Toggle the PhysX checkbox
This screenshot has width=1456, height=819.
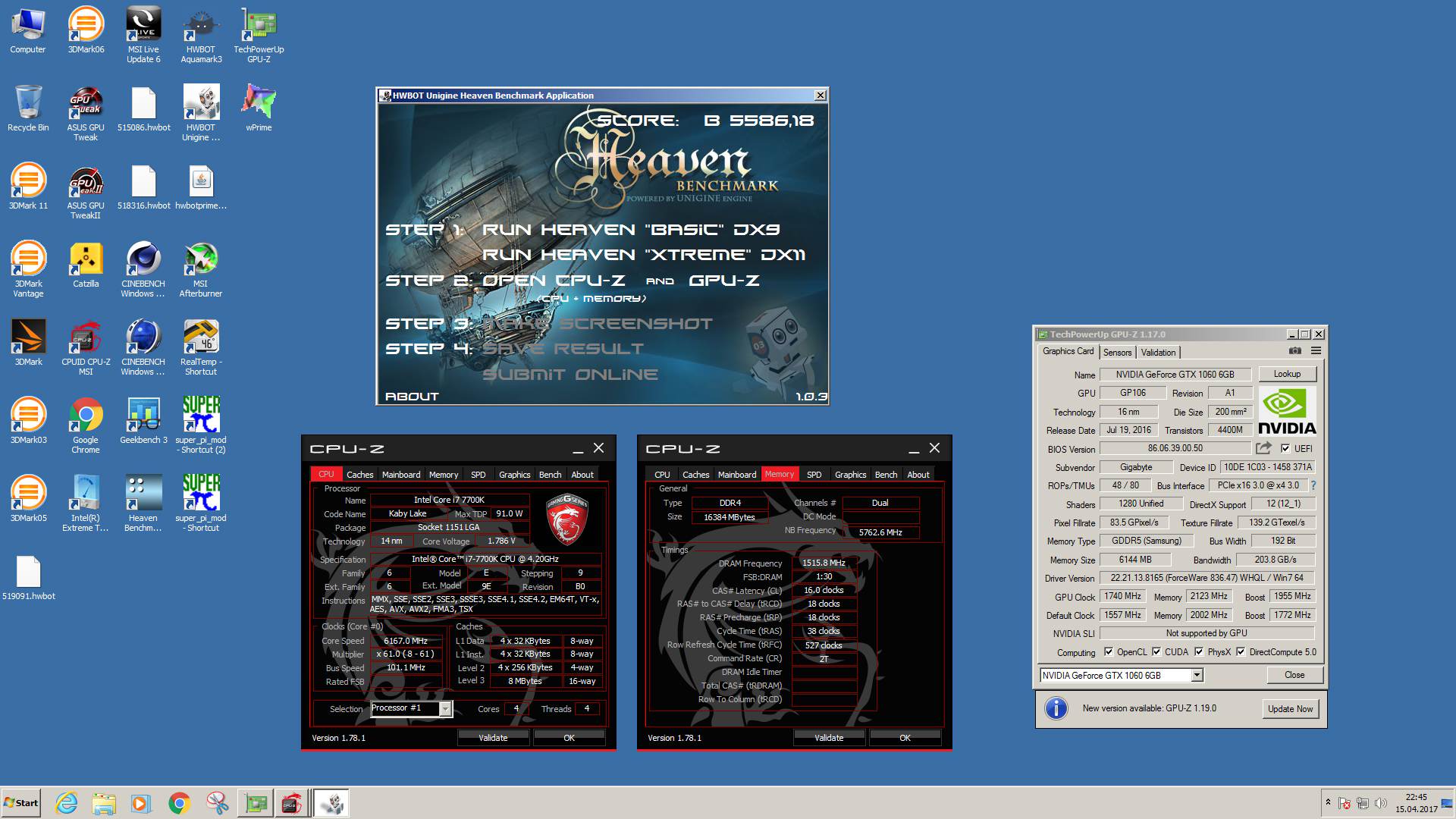tap(1199, 652)
